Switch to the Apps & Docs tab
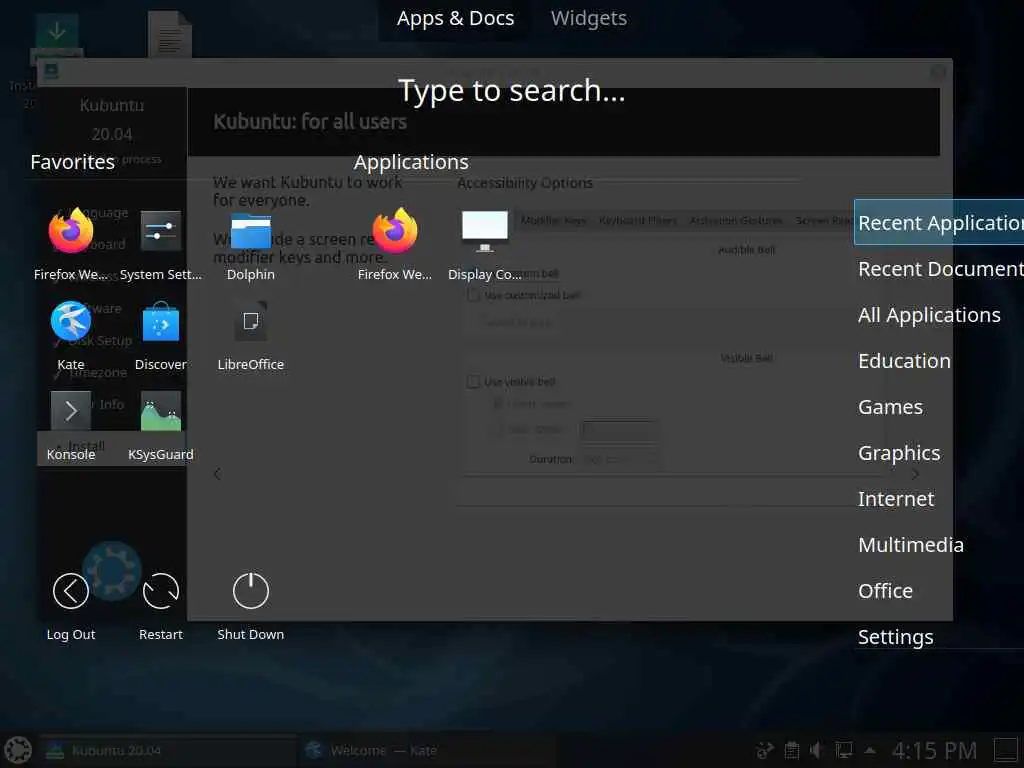 click(455, 19)
